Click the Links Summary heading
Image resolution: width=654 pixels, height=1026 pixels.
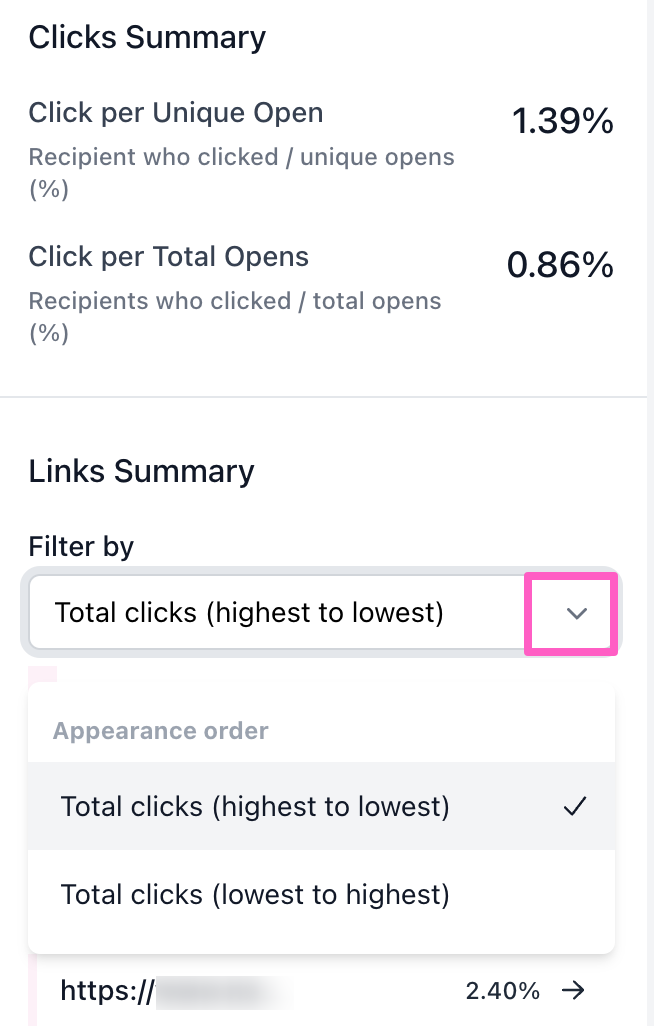[141, 471]
